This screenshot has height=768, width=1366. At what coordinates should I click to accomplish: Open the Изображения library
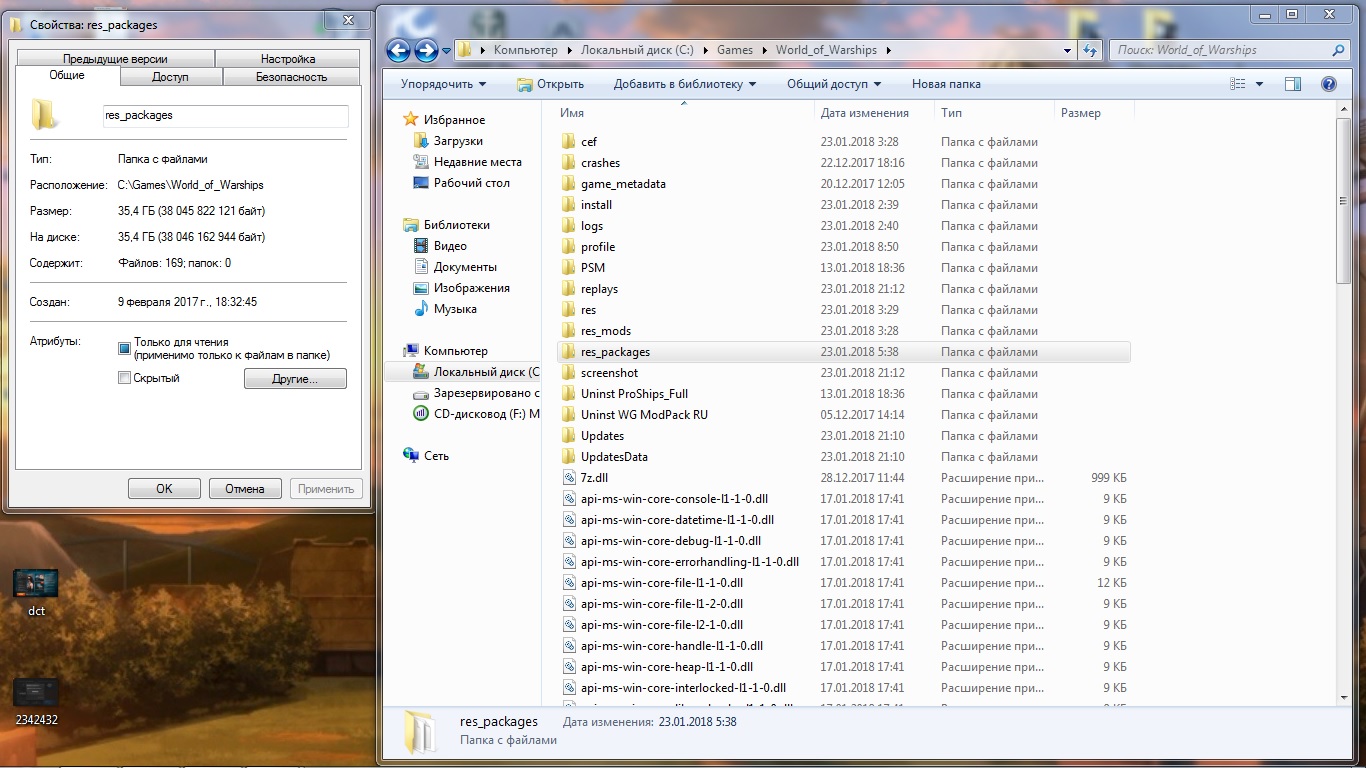point(471,288)
